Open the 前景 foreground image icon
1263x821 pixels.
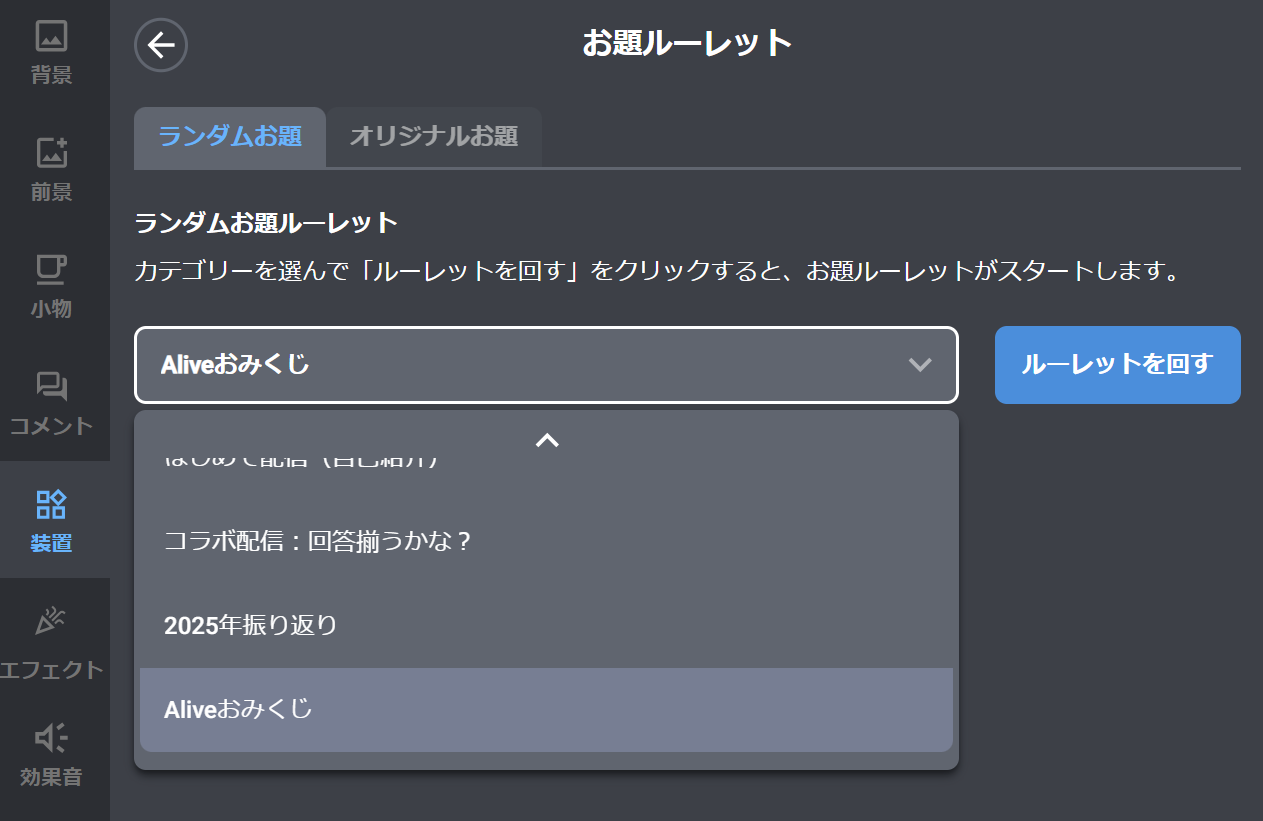coord(51,153)
